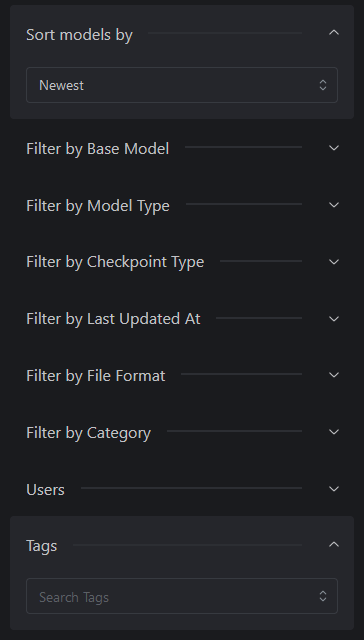Expand Filter by Checkpoint Type chevron
The height and width of the screenshot is (640, 364).
334,262
